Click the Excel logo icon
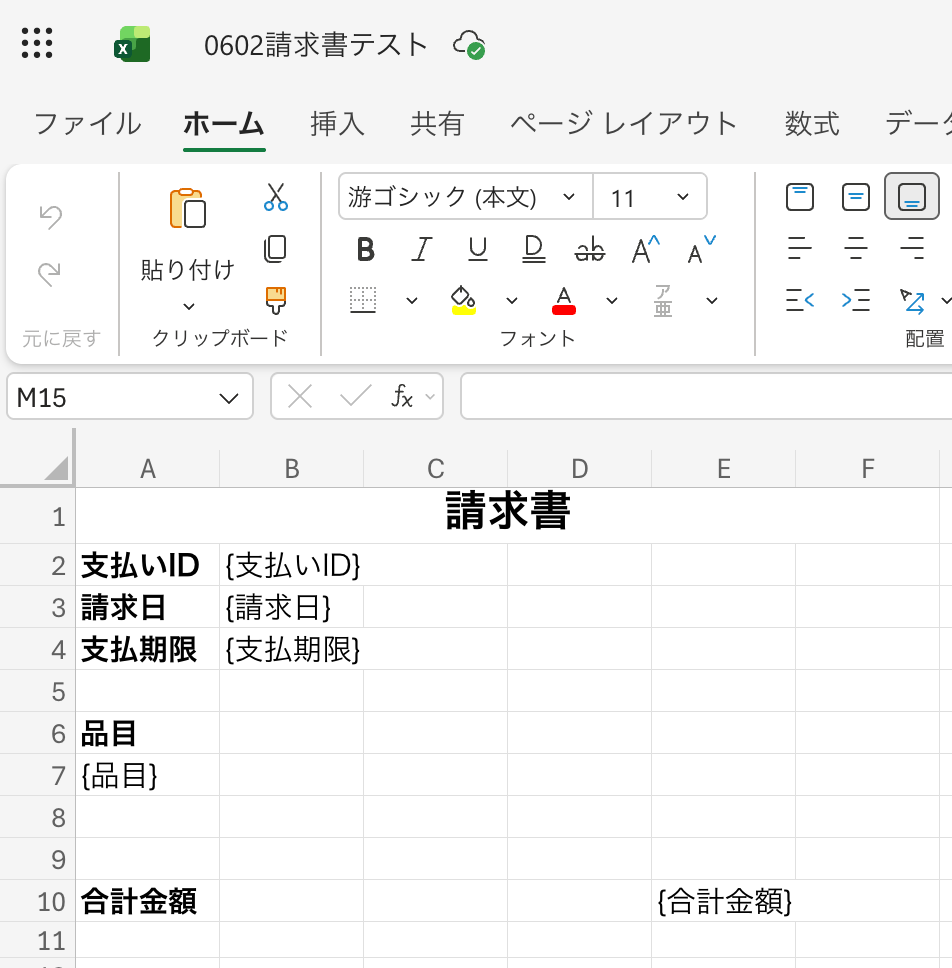 (132, 44)
